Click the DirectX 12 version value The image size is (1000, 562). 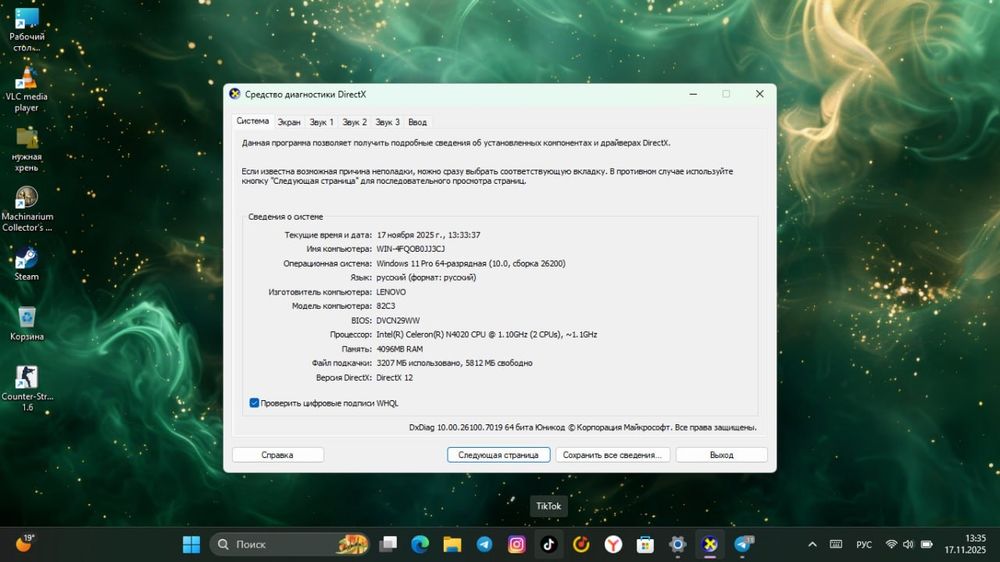[395, 378]
